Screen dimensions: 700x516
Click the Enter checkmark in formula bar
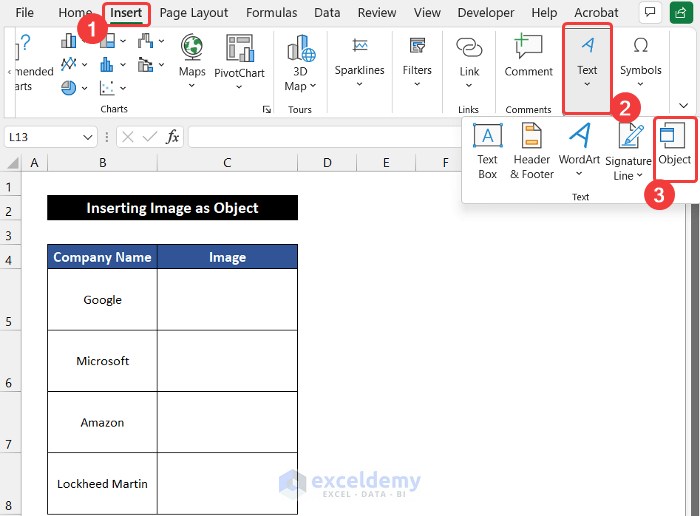pyautogui.click(x=150, y=137)
